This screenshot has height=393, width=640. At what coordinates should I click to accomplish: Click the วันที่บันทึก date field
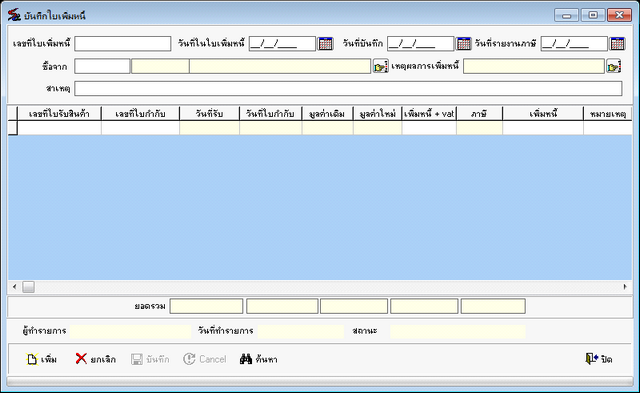pyautogui.click(x=420, y=44)
